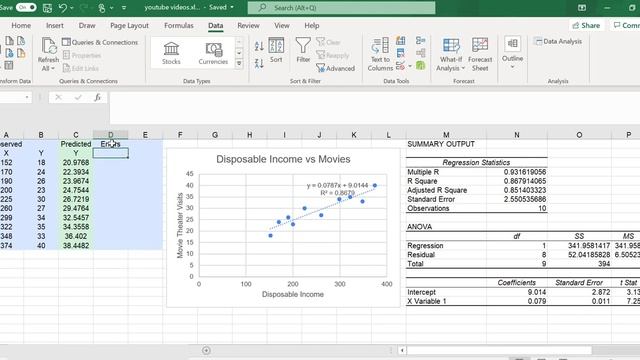Viewport: 640px width, 360px height.
Task: Select the Predicted header cell
Action: (76, 144)
